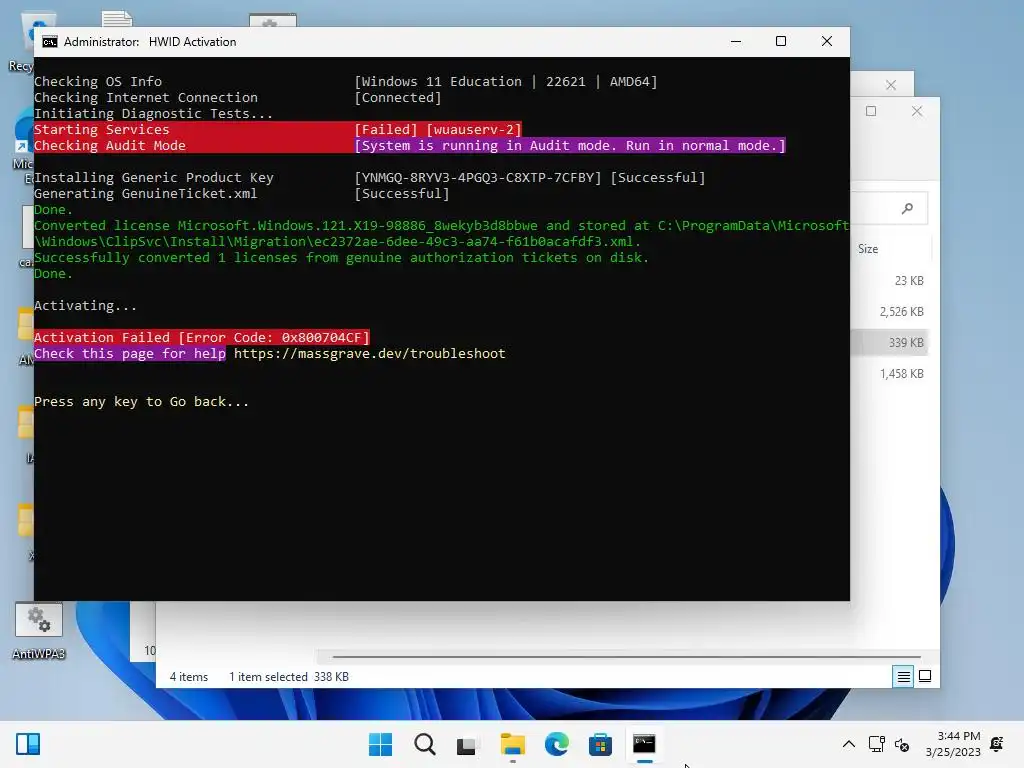The width and height of the screenshot is (1024, 768).
Task: Open Task View on the taskbar
Action: [x=468, y=744]
